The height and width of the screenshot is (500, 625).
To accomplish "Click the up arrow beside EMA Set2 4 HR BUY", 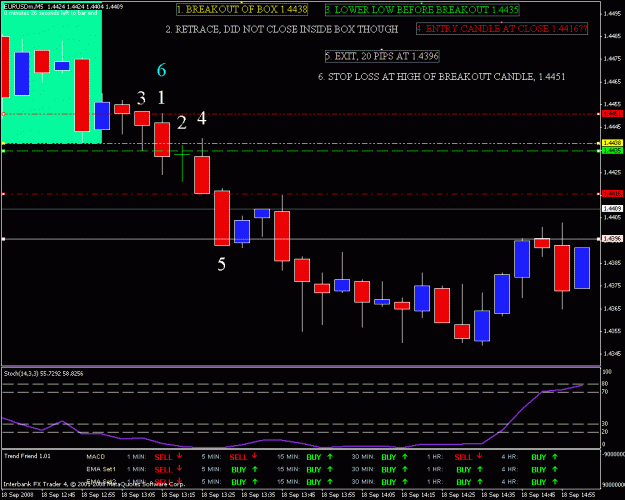I will coord(555,481).
